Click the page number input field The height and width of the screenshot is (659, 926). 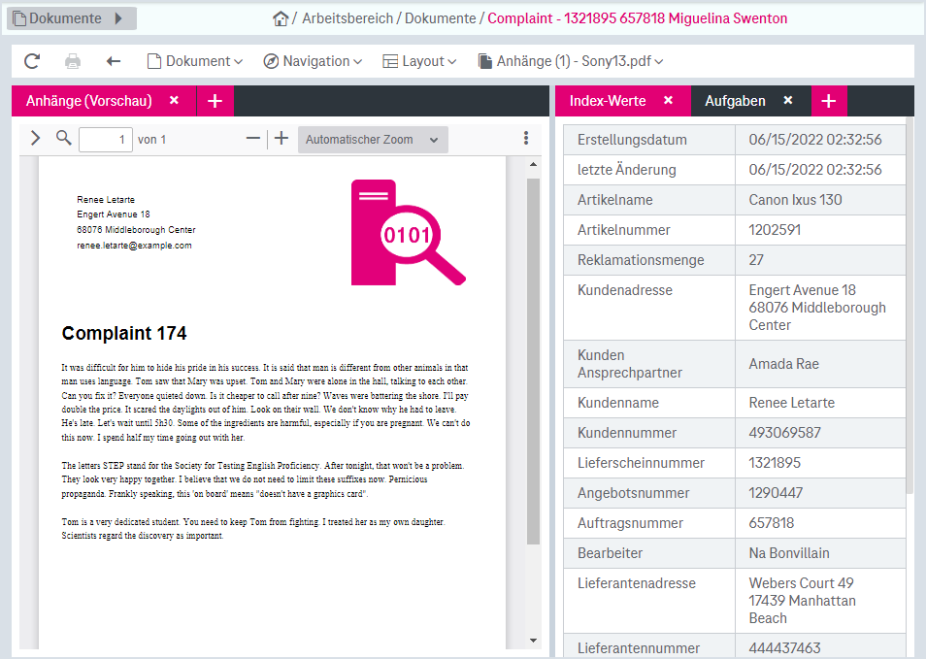(x=106, y=139)
